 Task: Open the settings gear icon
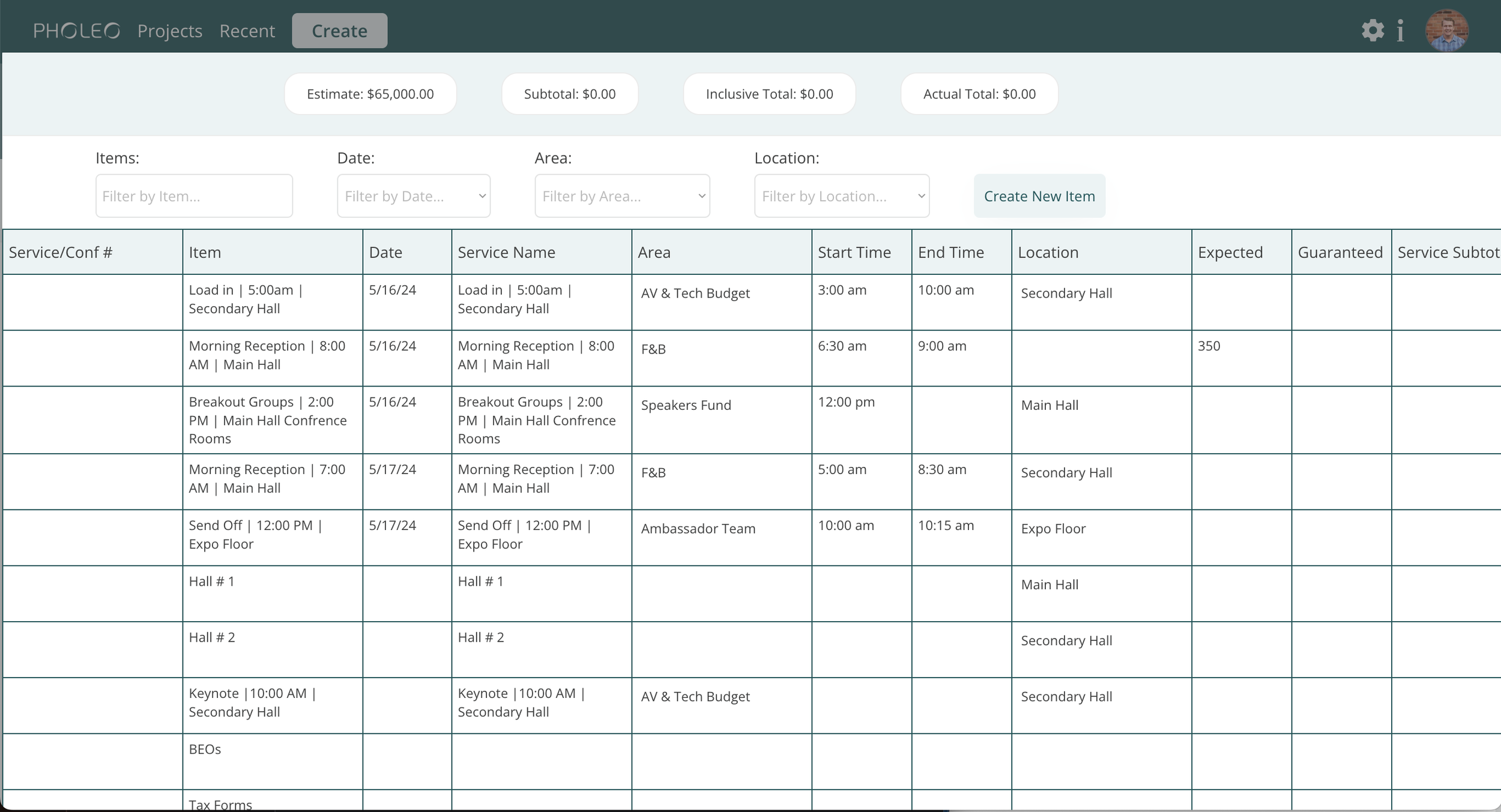1373,31
